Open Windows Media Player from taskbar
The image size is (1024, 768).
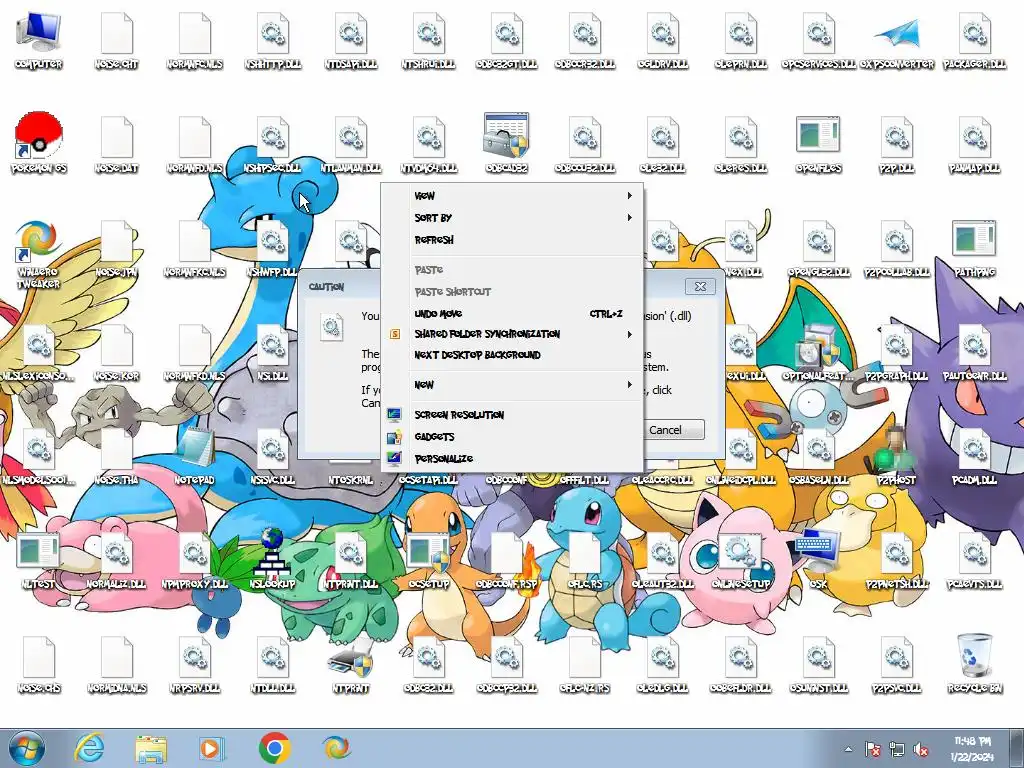(x=212, y=748)
